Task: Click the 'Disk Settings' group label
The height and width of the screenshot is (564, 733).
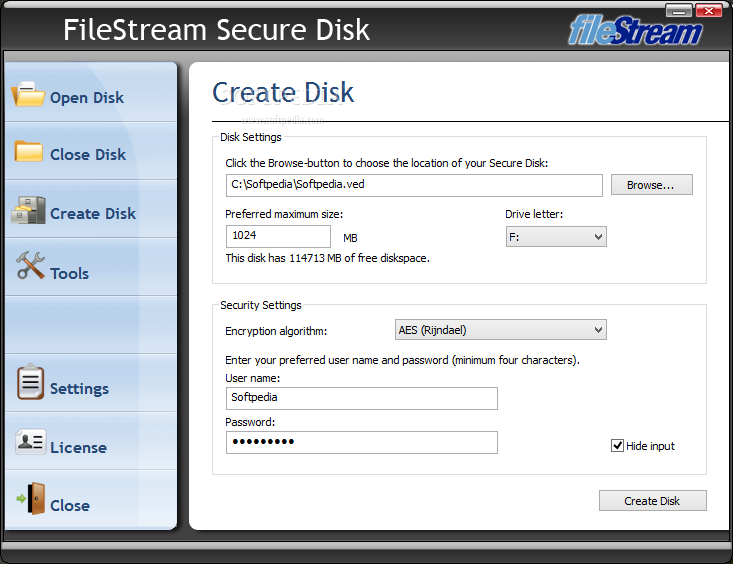Action: pos(251,137)
